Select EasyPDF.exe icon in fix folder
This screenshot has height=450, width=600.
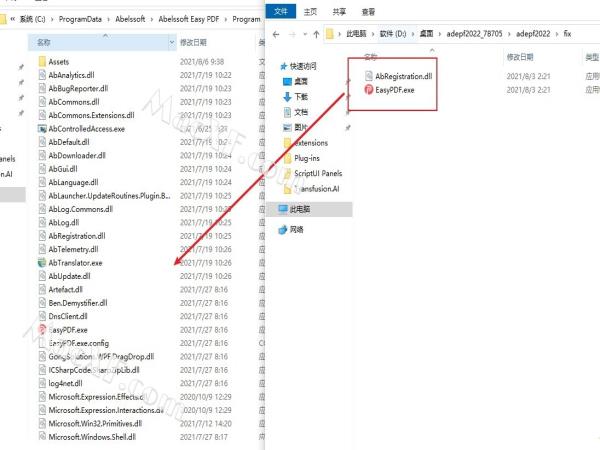tap(368, 90)
